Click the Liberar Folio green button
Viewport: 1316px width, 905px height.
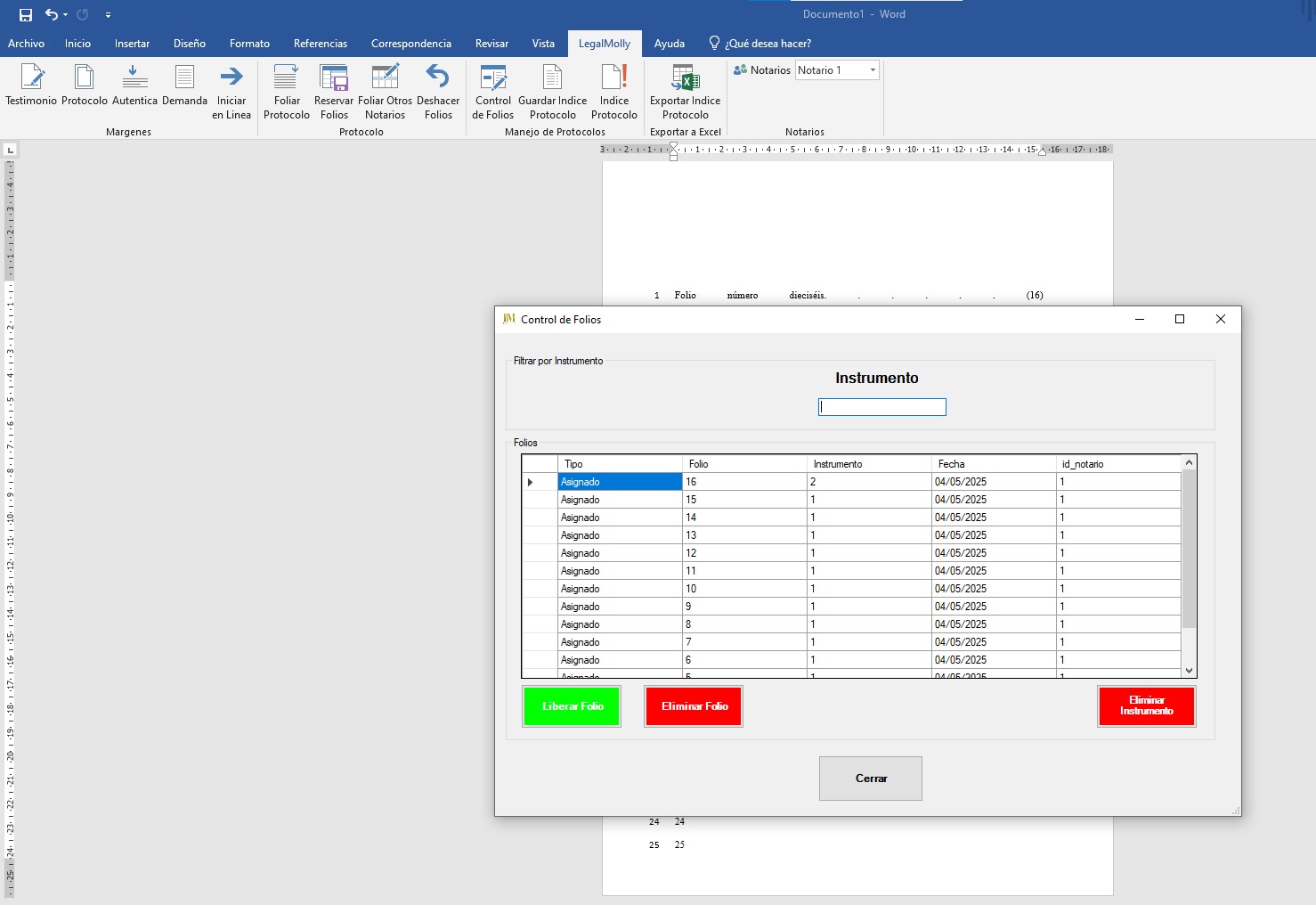click(x=572, y=706)
